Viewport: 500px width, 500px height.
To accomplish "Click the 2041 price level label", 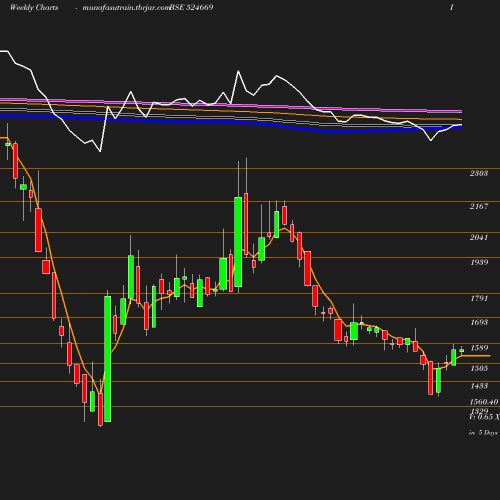I will pos(479,237).
